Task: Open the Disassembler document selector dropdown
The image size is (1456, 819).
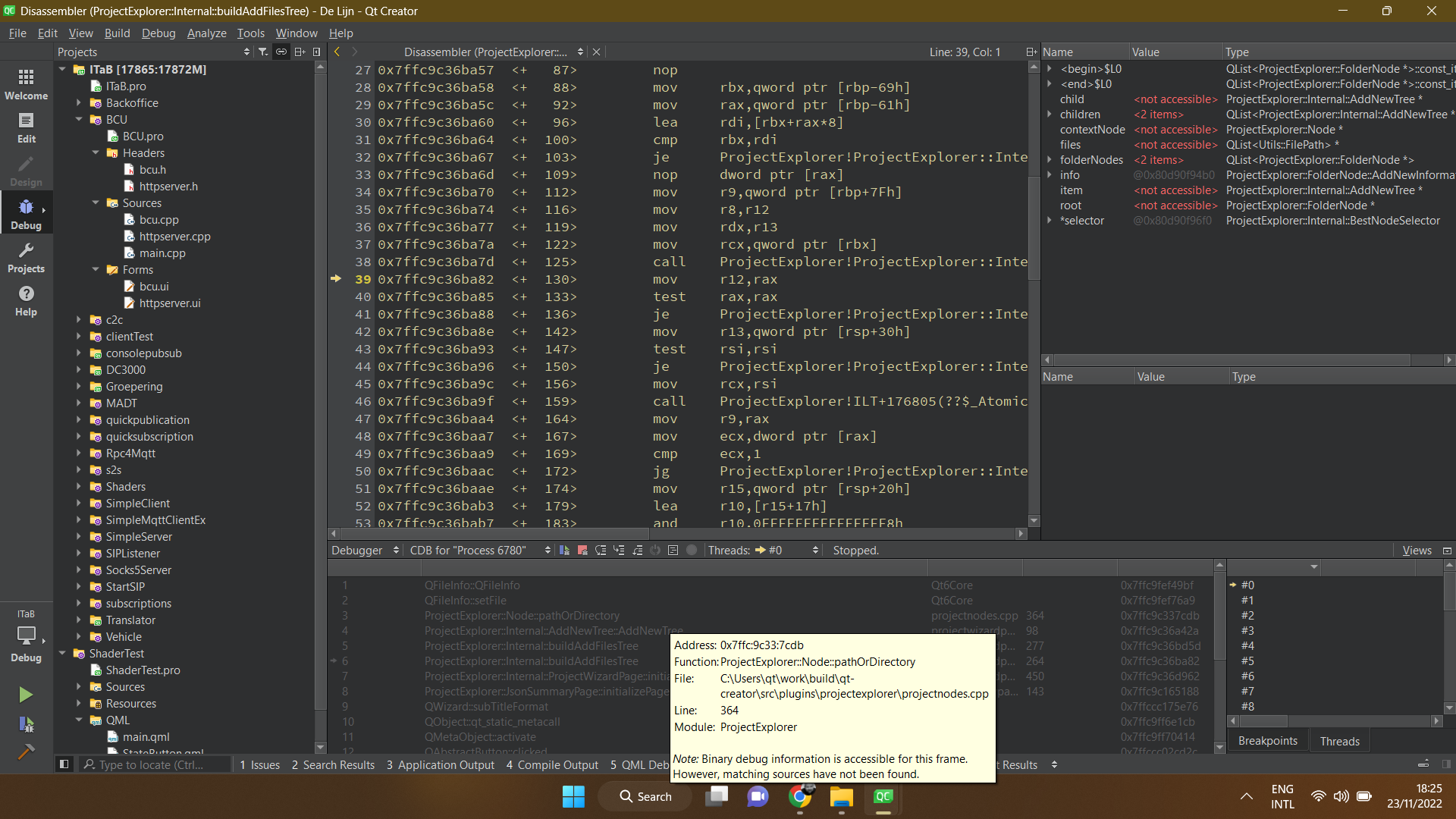Action: 493,52
